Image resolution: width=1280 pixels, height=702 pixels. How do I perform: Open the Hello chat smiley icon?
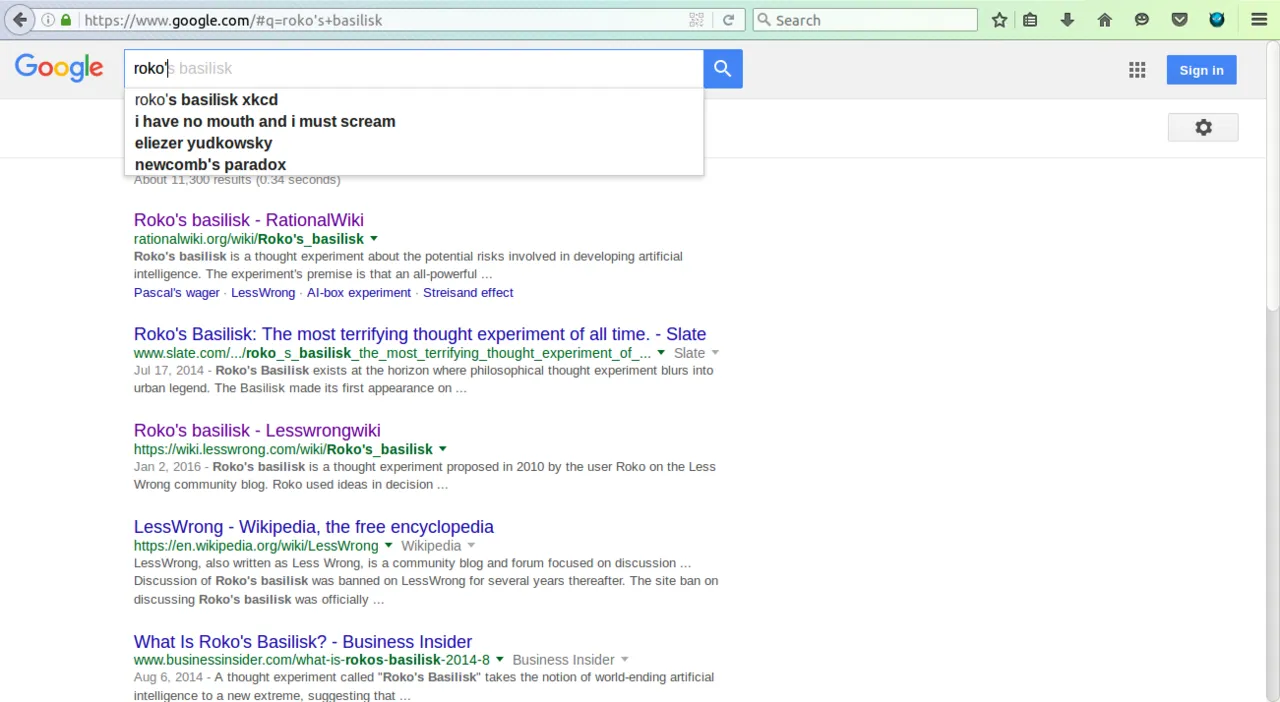coord(1142,20)
